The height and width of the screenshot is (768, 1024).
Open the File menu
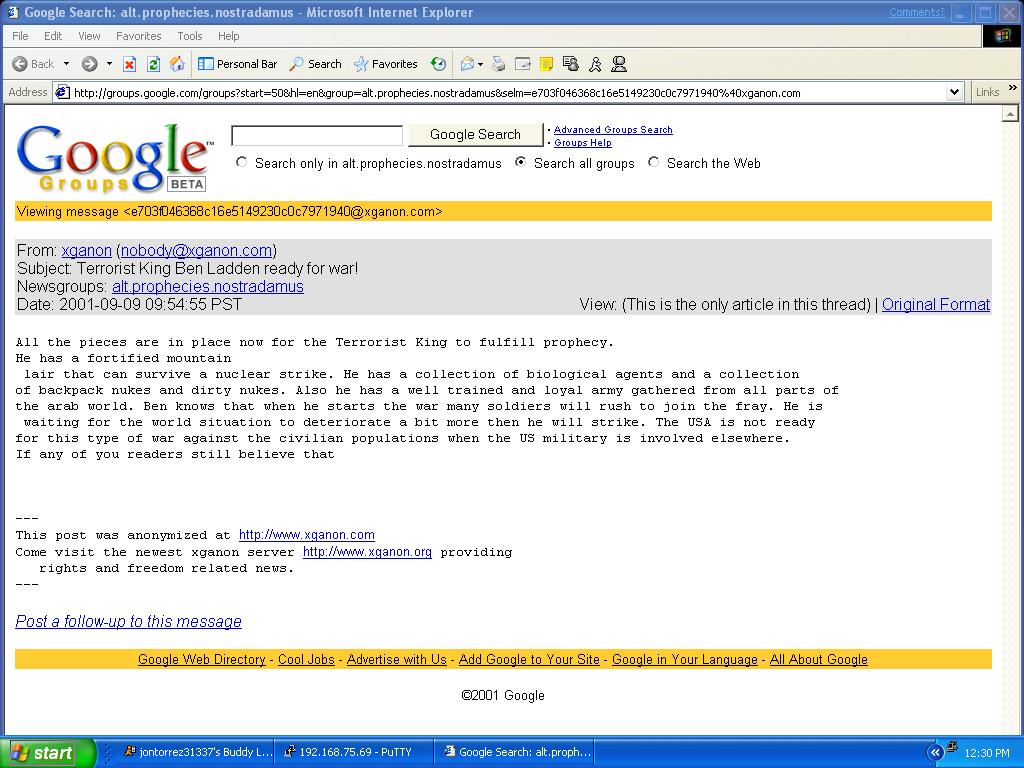click(20, 36)
